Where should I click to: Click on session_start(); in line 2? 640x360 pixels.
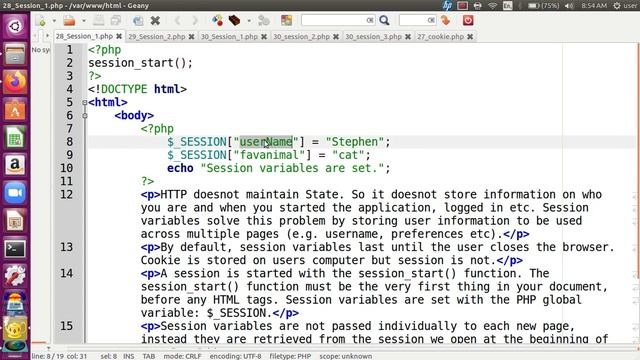(x=140, y=63)
